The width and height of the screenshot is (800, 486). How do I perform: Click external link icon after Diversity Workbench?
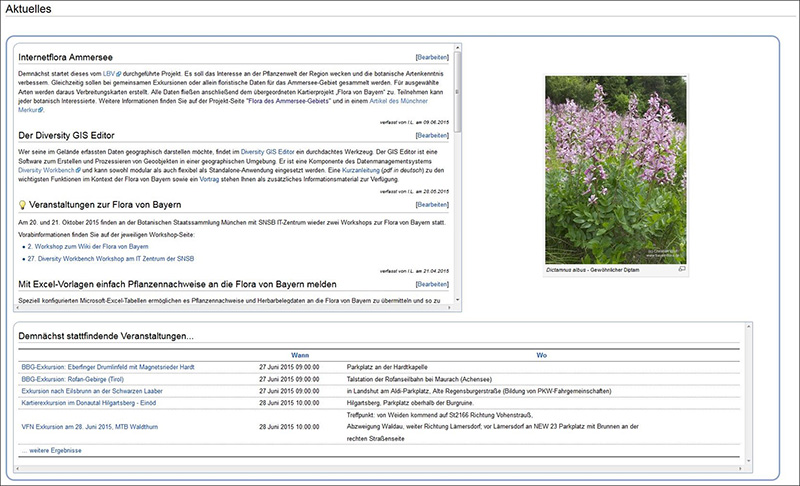pos(78,170)
